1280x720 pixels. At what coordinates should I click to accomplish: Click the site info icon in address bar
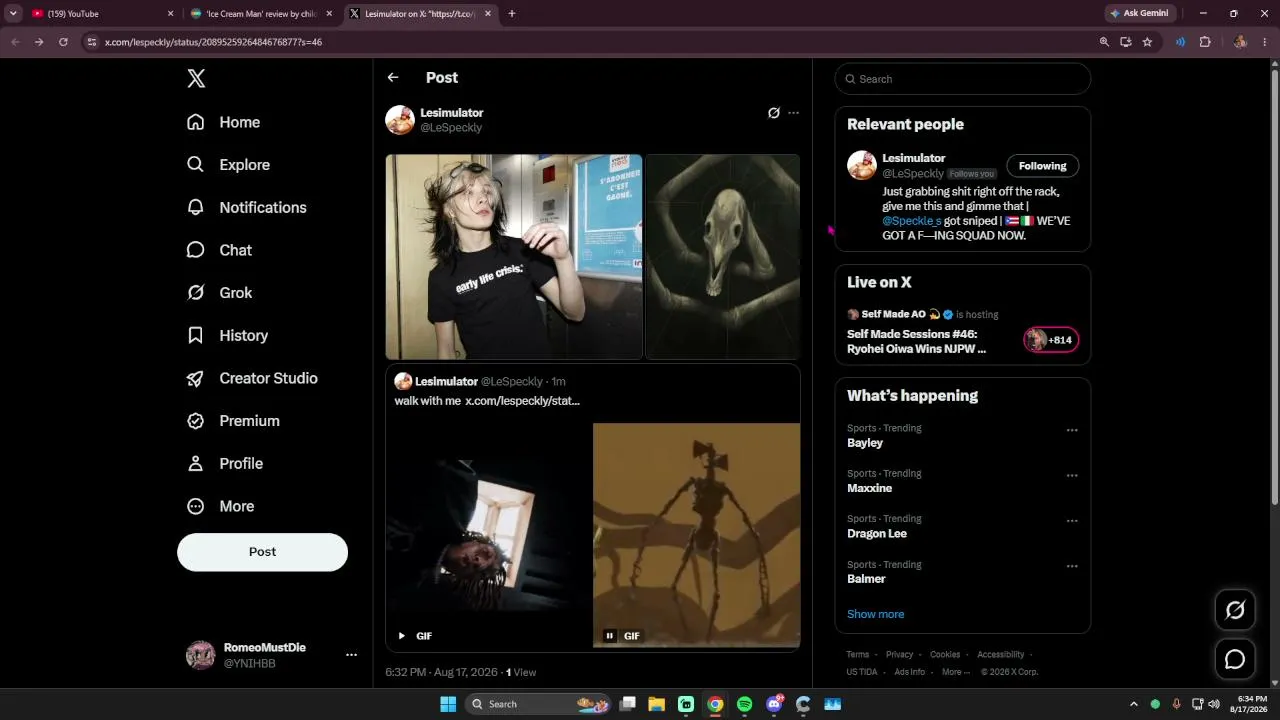[92, 42]
